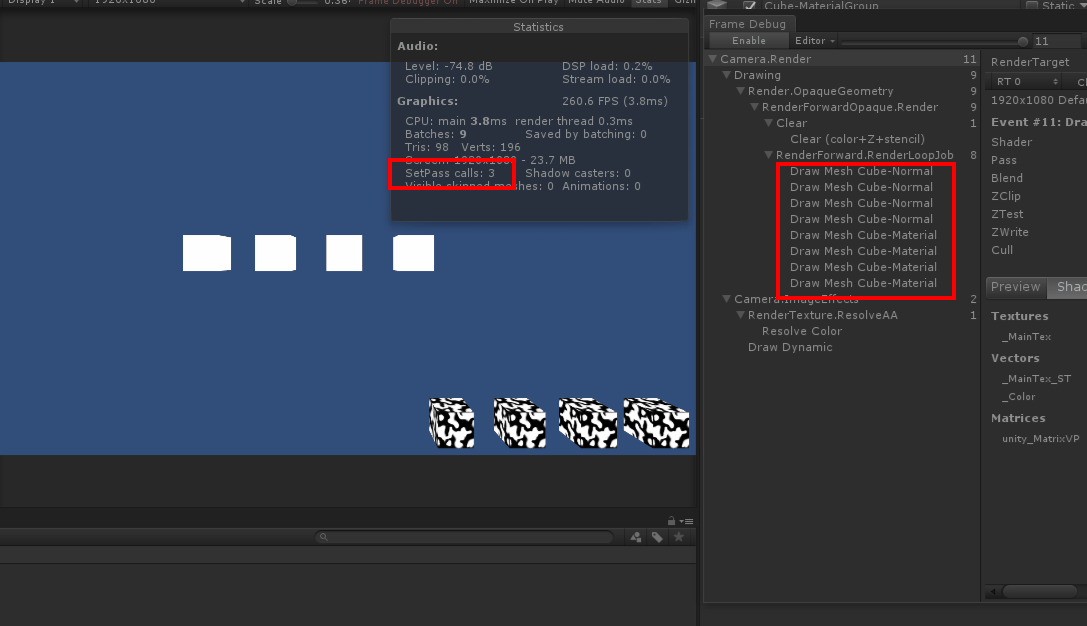The width and height of the screenshot is (1087, 626).
Task: Select the bottom Draw Mesh Cube-Material event
Action: (x=863, y=283)
